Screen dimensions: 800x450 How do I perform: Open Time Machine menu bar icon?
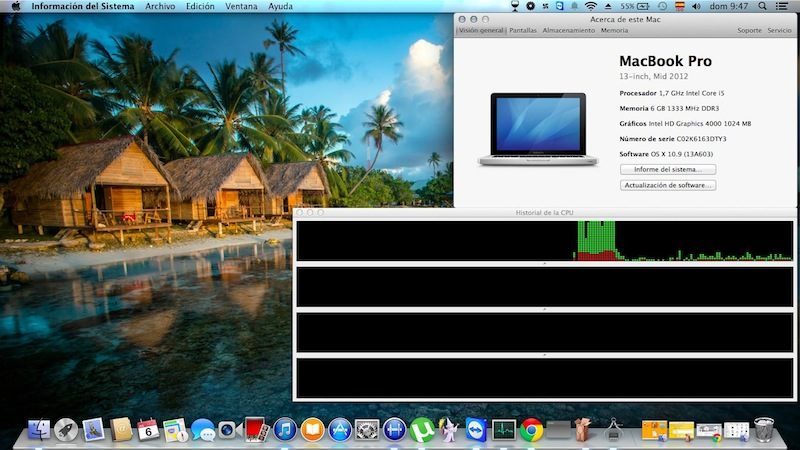click(x=662, y=6)
